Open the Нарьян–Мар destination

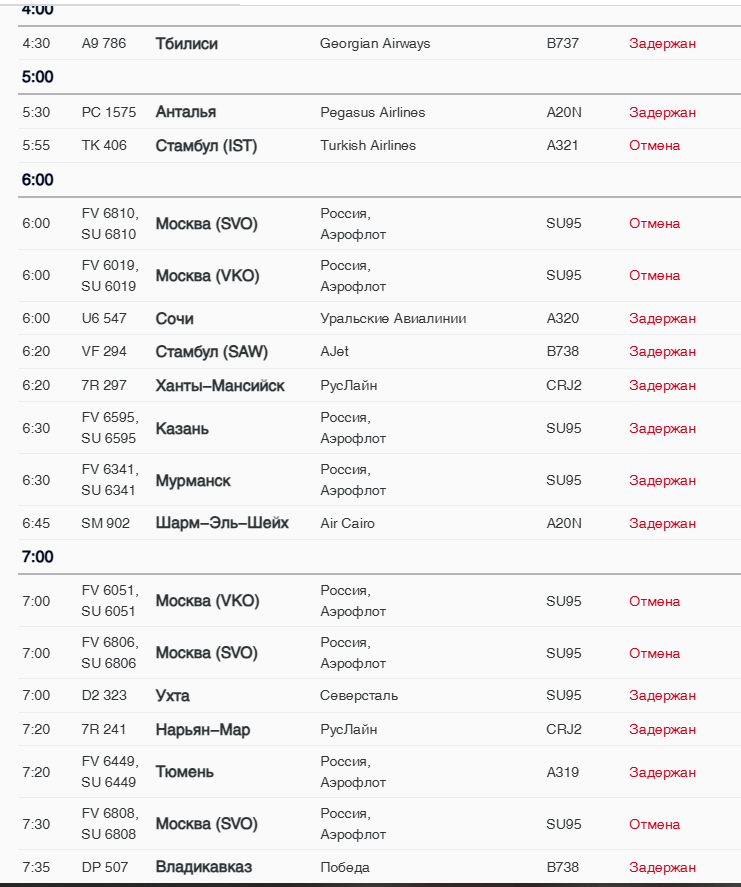[202, 730]
